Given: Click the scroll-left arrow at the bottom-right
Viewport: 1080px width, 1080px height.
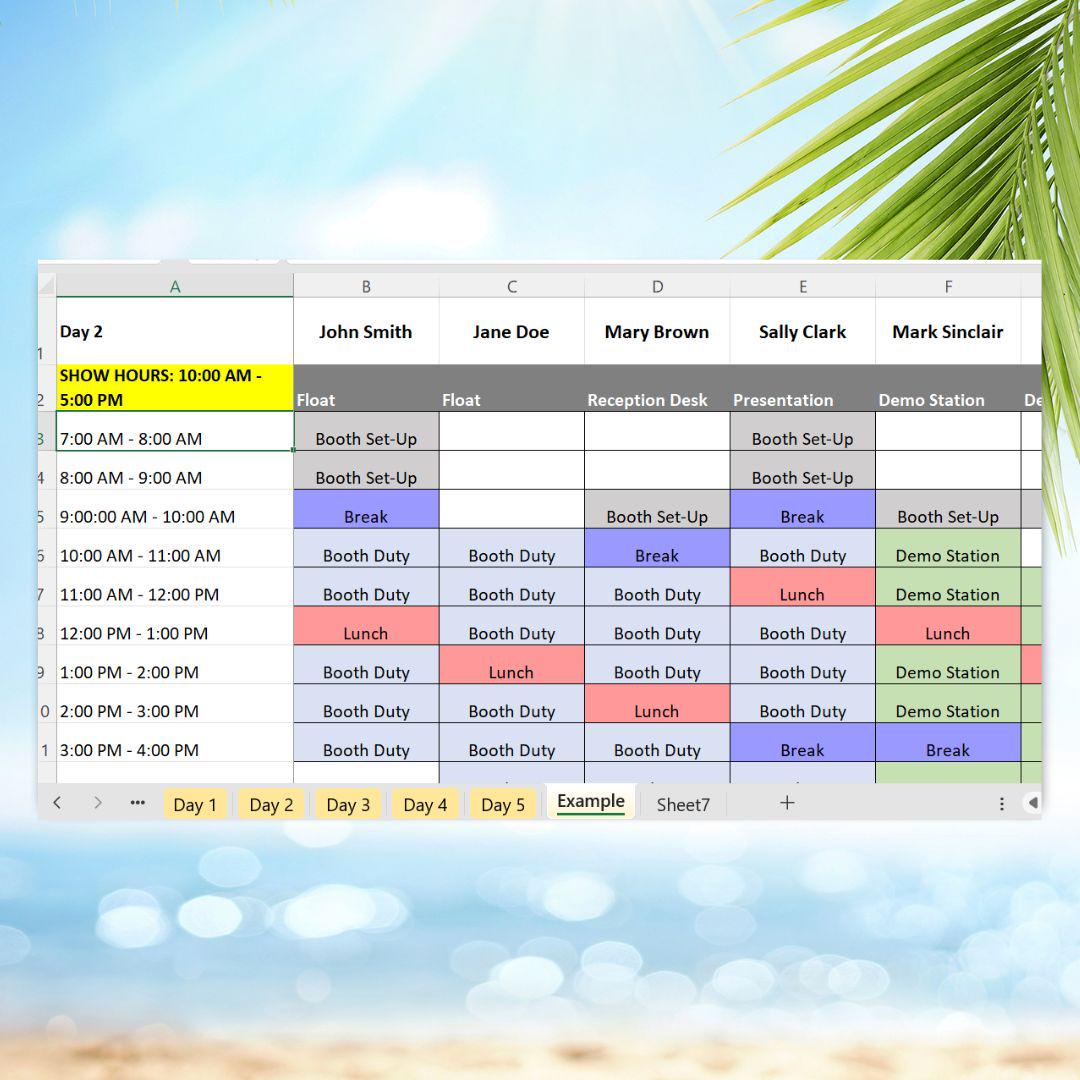Looking at the screenshot, I should [1034, 803].
